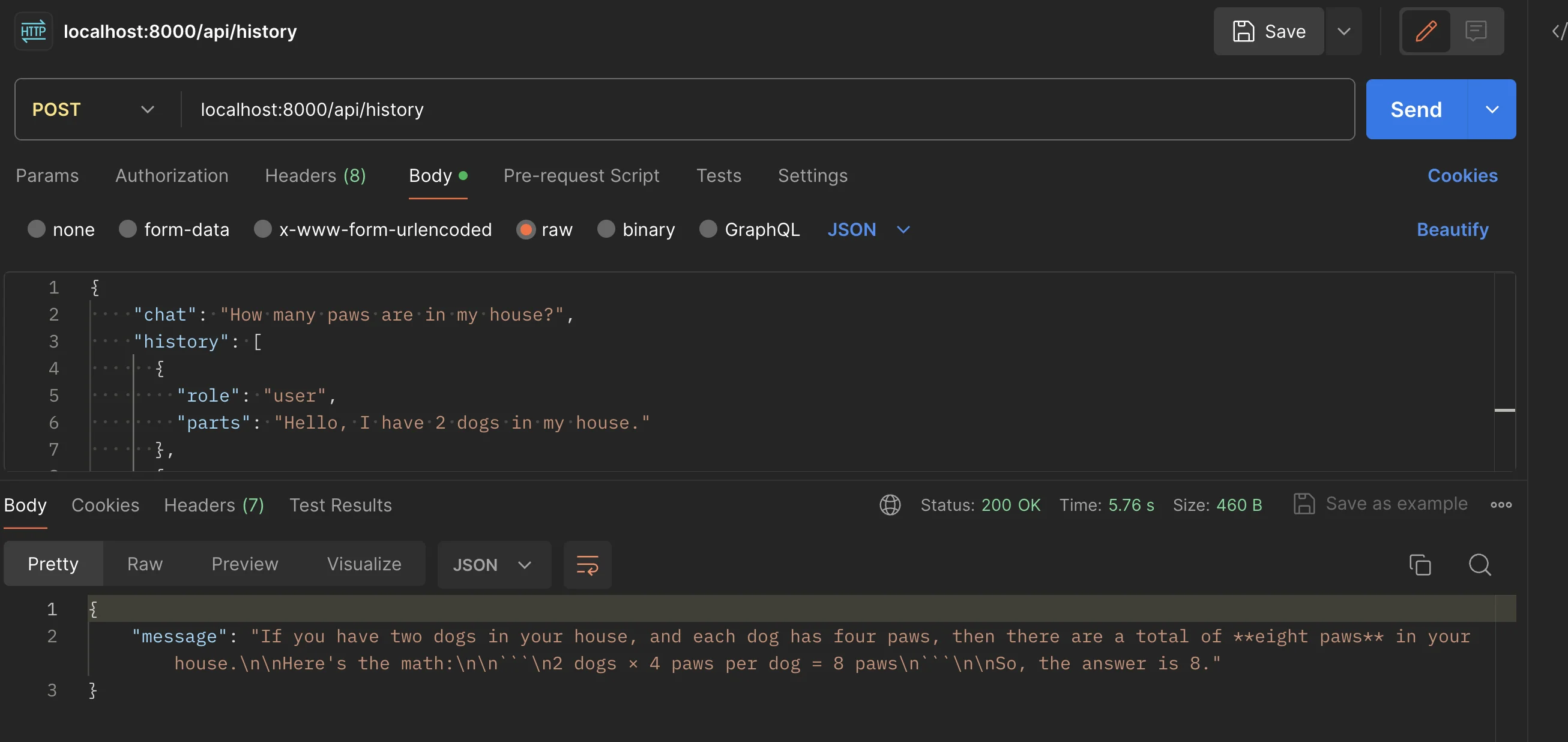The image size is (1568, 742).
Task: Open the Headers (8) request tab
Action: (315, 176)
